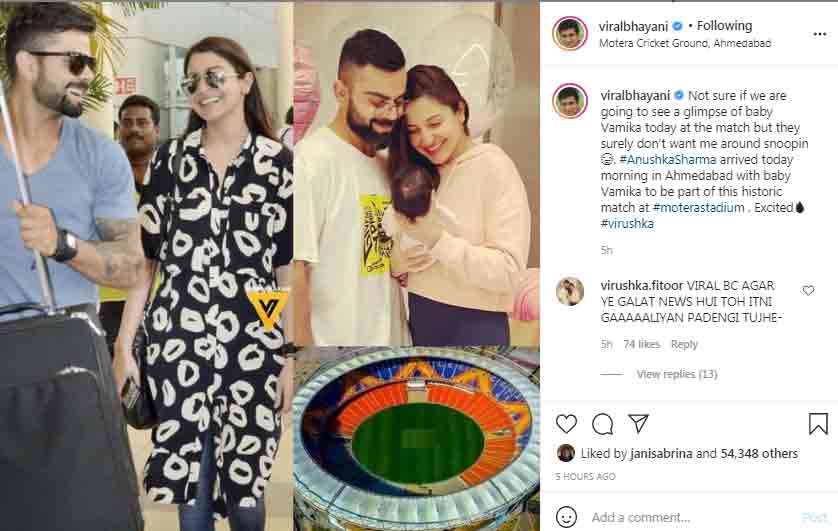
Task: Like the virushka.fitoor comment heart
Action: [x=808, y=290]
